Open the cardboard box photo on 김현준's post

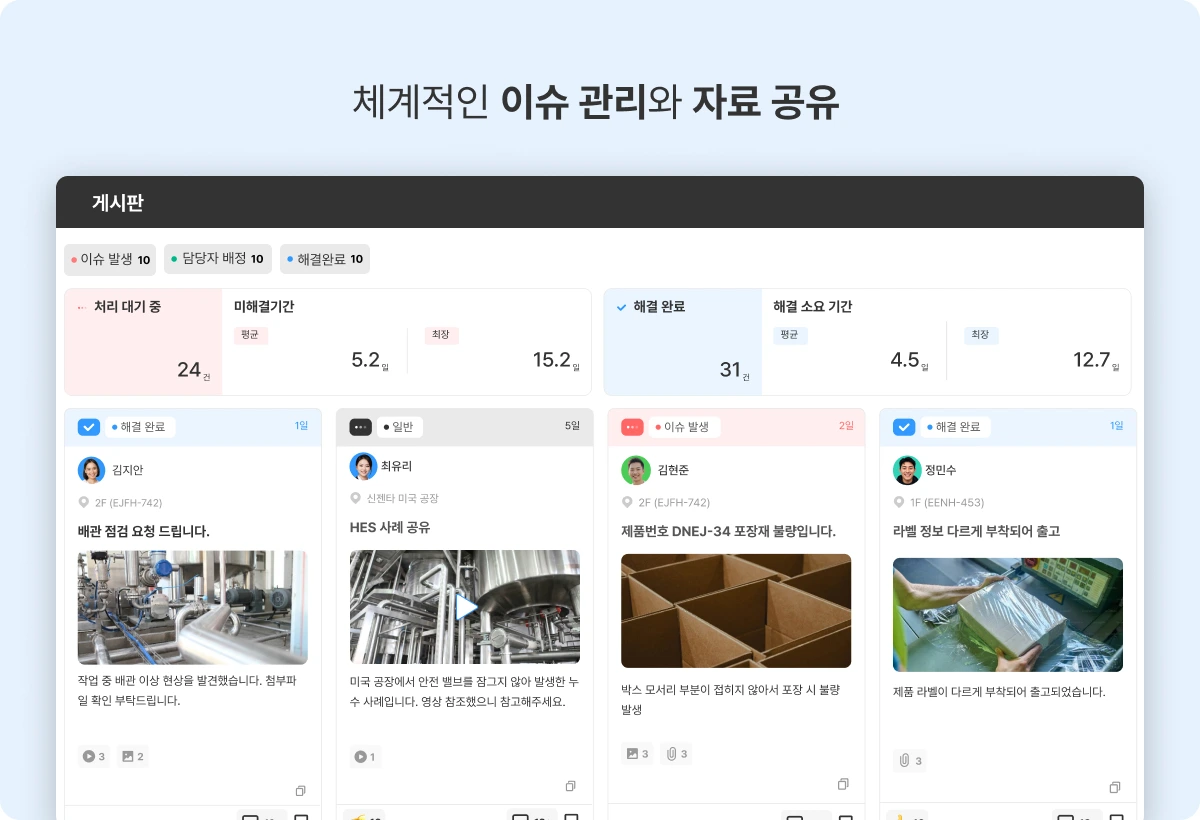tap(736, 611)
